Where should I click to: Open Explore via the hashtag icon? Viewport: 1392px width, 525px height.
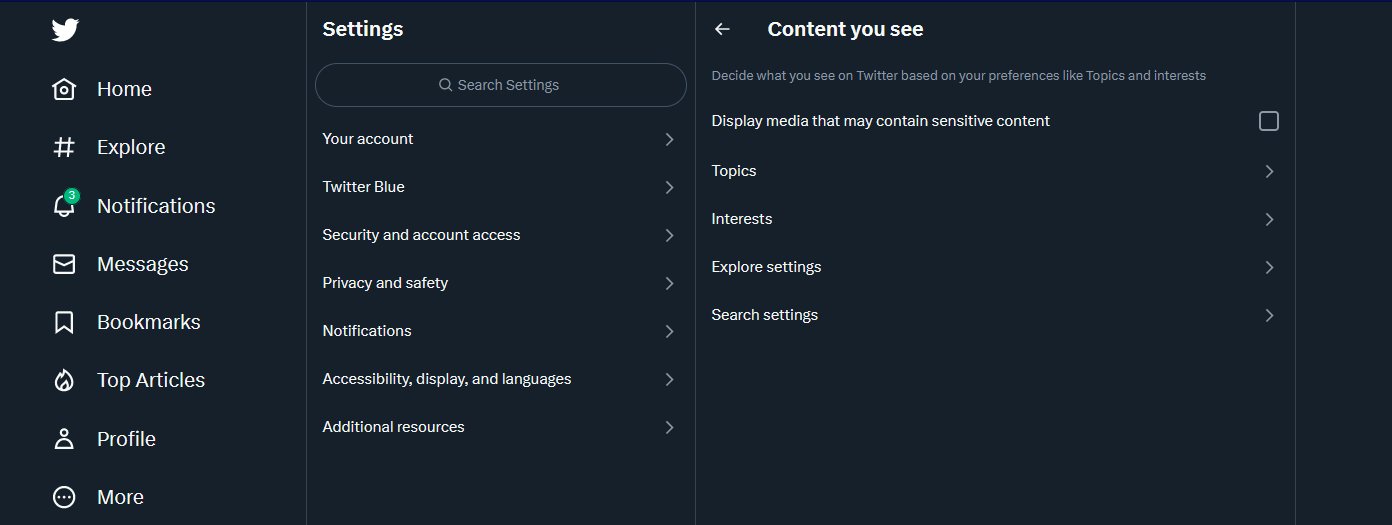click(x=64, y=147)
